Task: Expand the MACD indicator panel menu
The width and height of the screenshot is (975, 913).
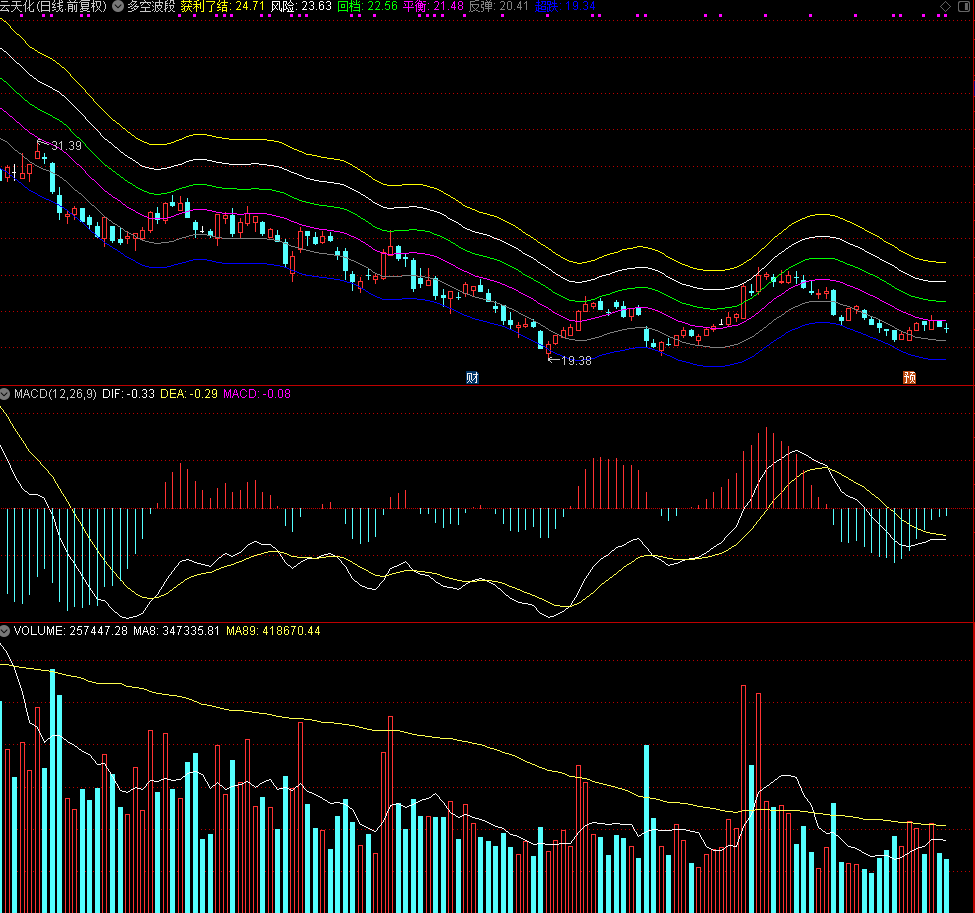Action: (6, 394)
